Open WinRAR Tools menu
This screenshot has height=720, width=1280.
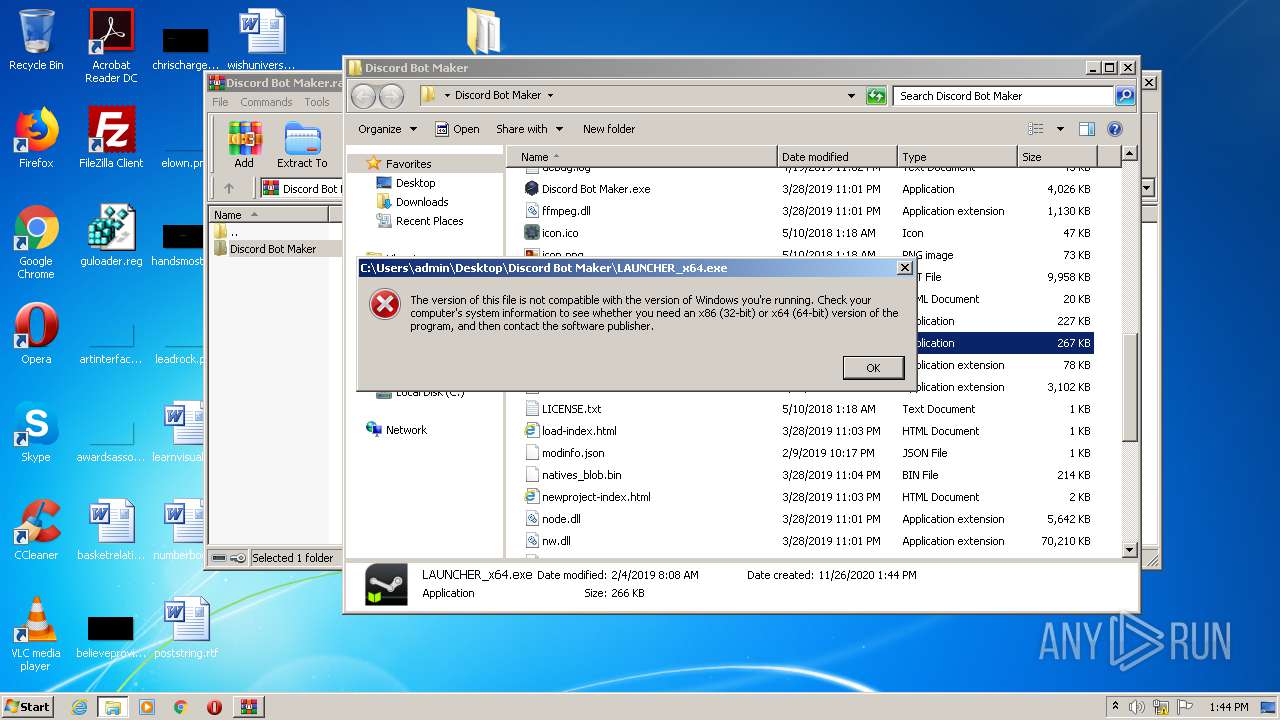click(x=317, y=102)
